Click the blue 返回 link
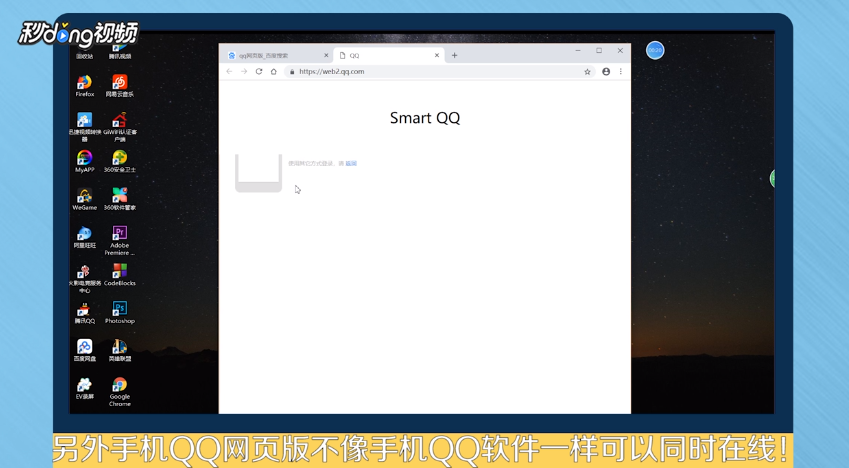Viewport: 849px width, 468px height. point(351,164)
